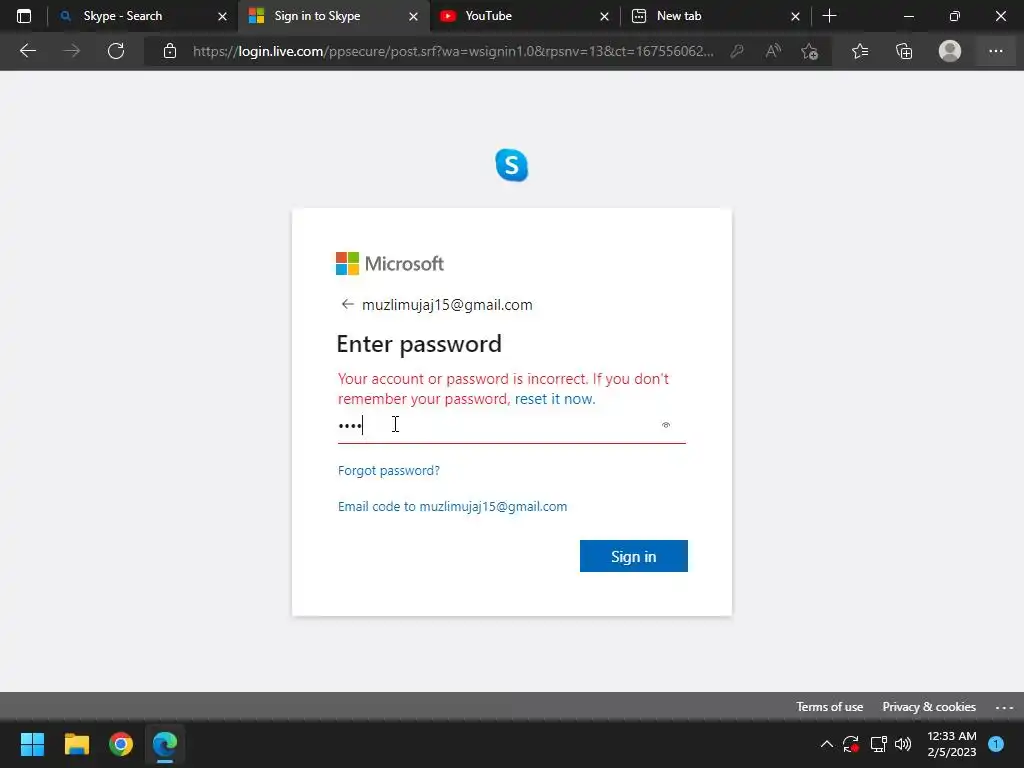Image resolution: width=1024 pixels, height=768 pixels.
Task: Open the Collections icon
Action: (904, 51)
